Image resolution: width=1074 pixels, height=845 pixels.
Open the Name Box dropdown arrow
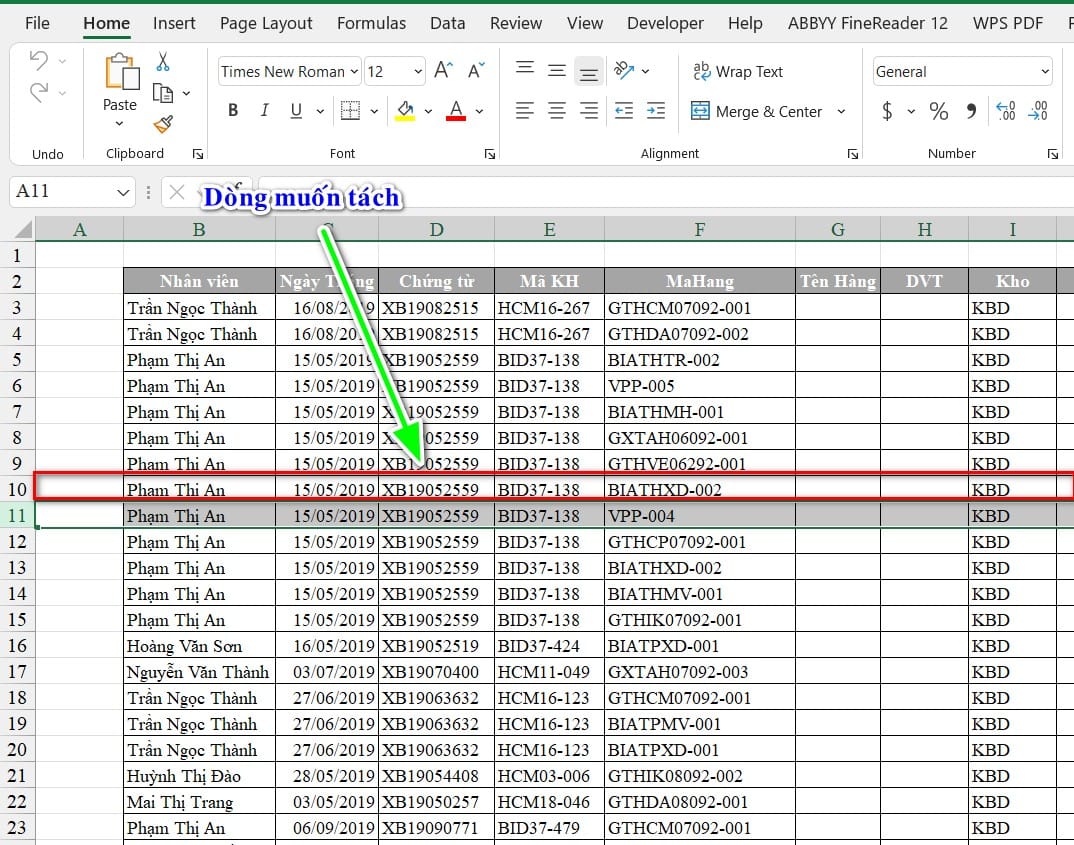coord(123,192)
